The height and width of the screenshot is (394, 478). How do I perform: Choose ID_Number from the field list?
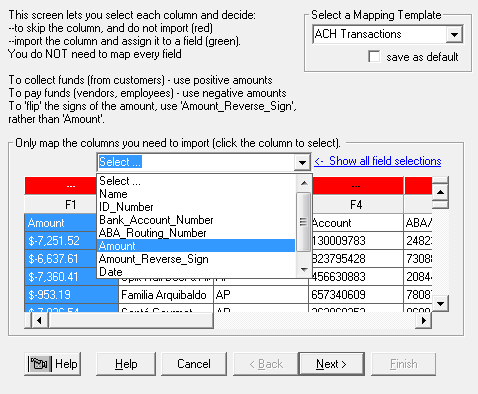[x=196, y=207]
